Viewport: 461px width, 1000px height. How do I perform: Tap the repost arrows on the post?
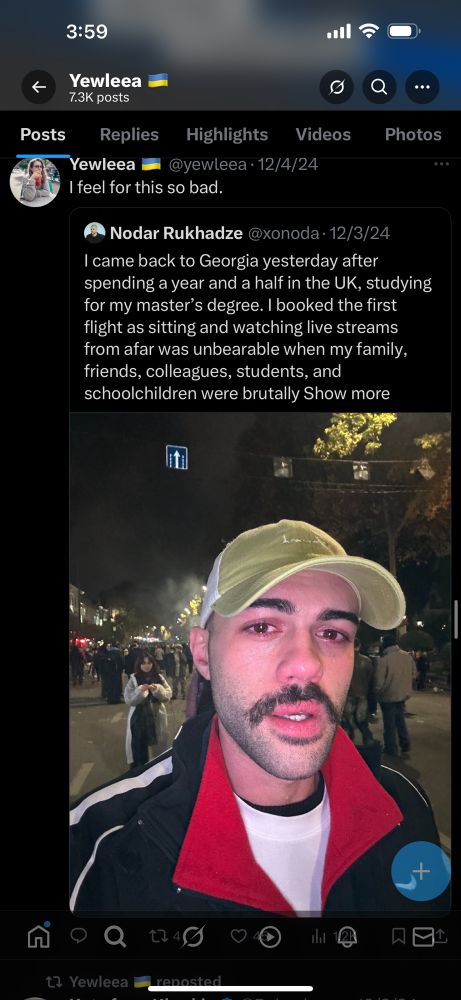pyautogui.click(x=157, y=936)
